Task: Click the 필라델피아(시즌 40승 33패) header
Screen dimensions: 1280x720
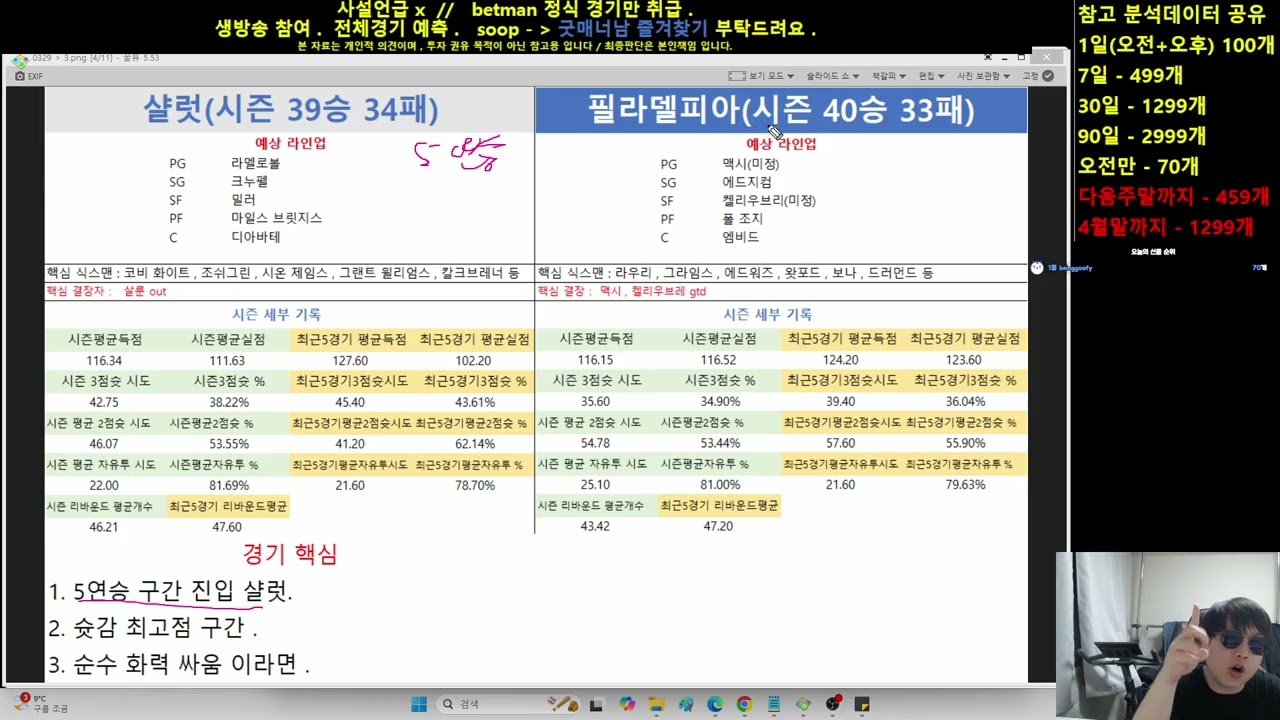Action: 781,110
